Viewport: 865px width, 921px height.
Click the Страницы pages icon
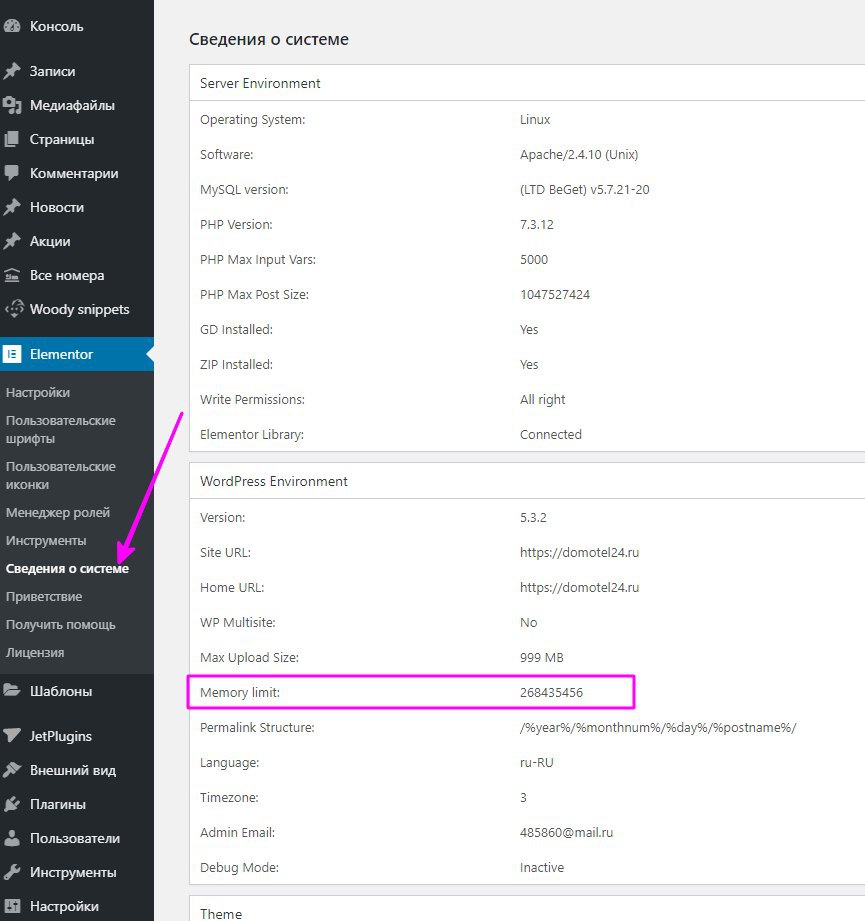click(12, 139)
